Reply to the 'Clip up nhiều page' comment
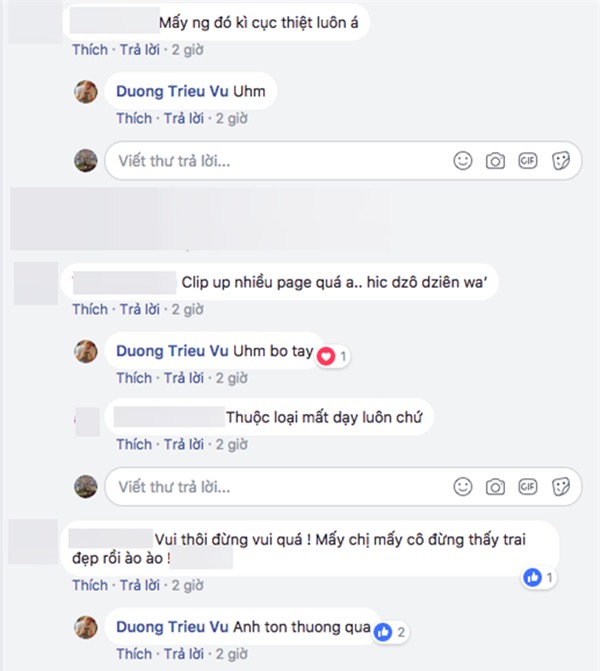Screen dimensions: 600x671 coord(140,309)
